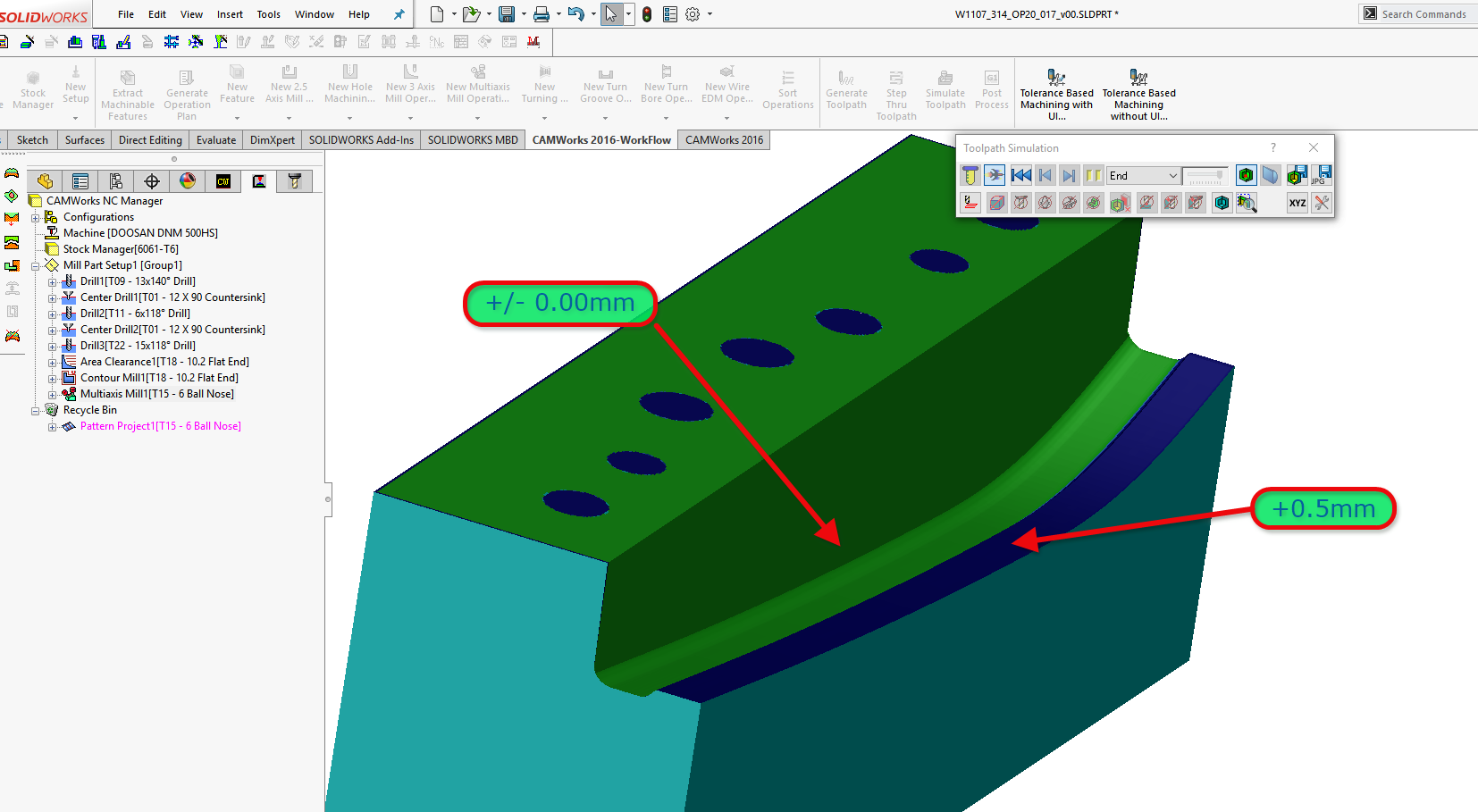Switch to the CAMWorks 2016 tab
Image resolution: width=1478 pixels, height=812 pixels.
(x=724, y=140)
